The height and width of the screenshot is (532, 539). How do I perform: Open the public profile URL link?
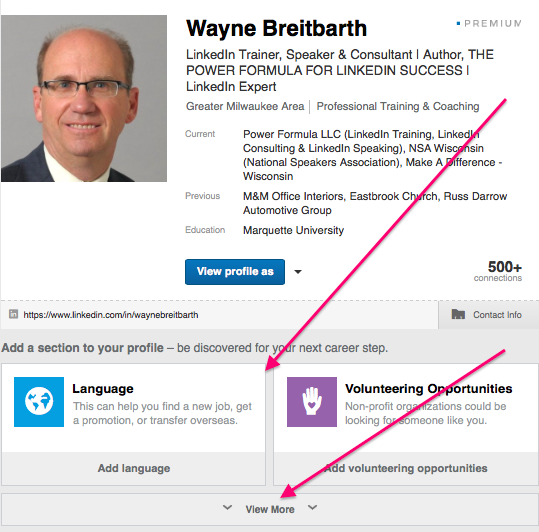[111, 315]
